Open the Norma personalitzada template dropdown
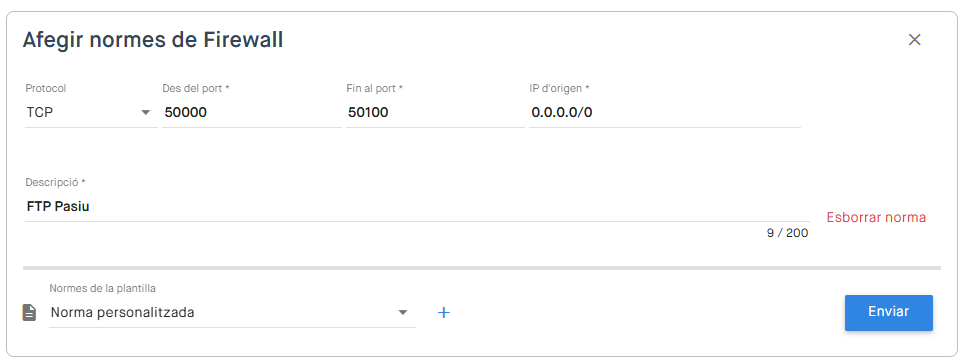Screen dimensions: 967x363 click(232, 312)
